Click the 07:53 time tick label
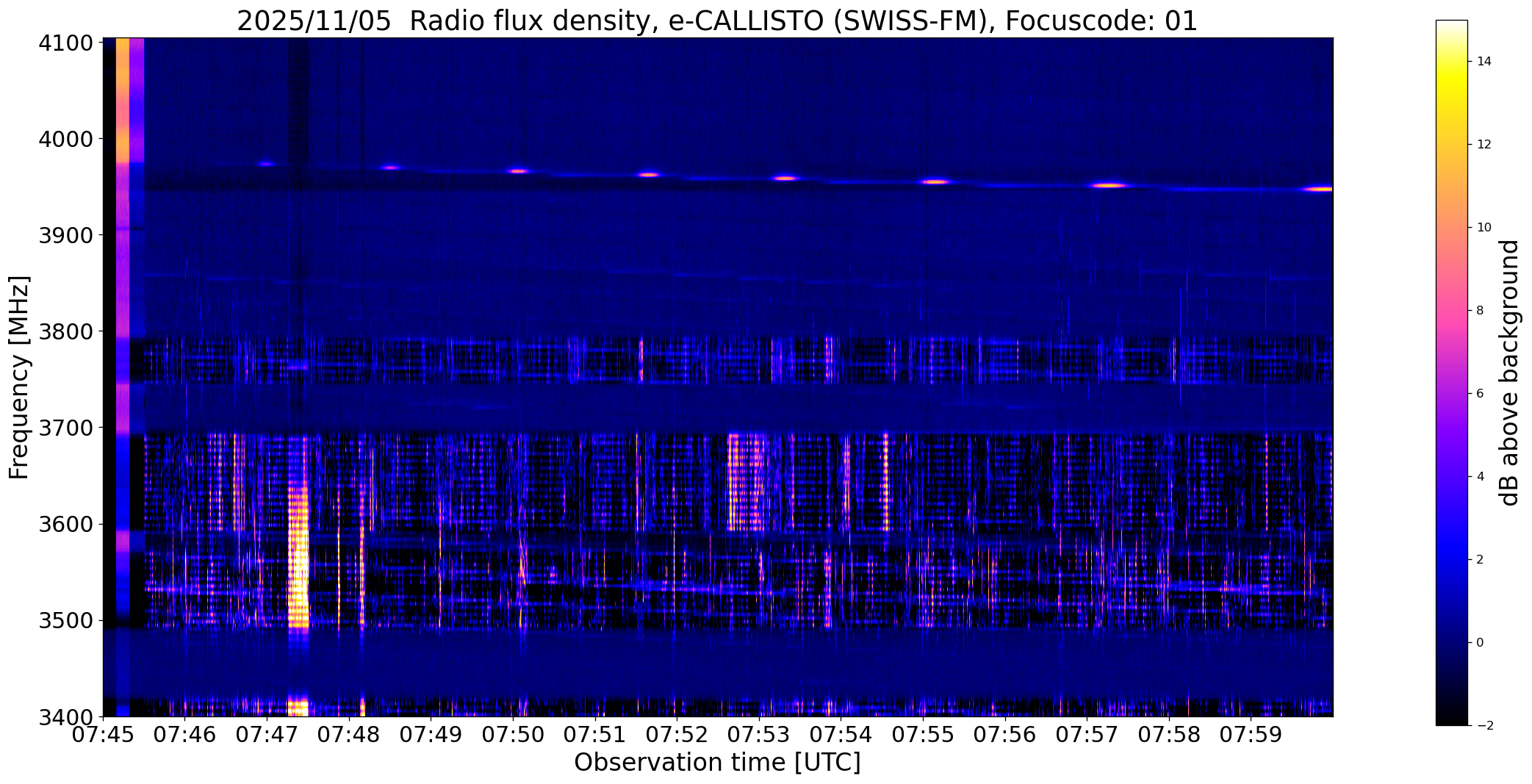The height and width of the screenshot is (784, 1532). (759, 735)
